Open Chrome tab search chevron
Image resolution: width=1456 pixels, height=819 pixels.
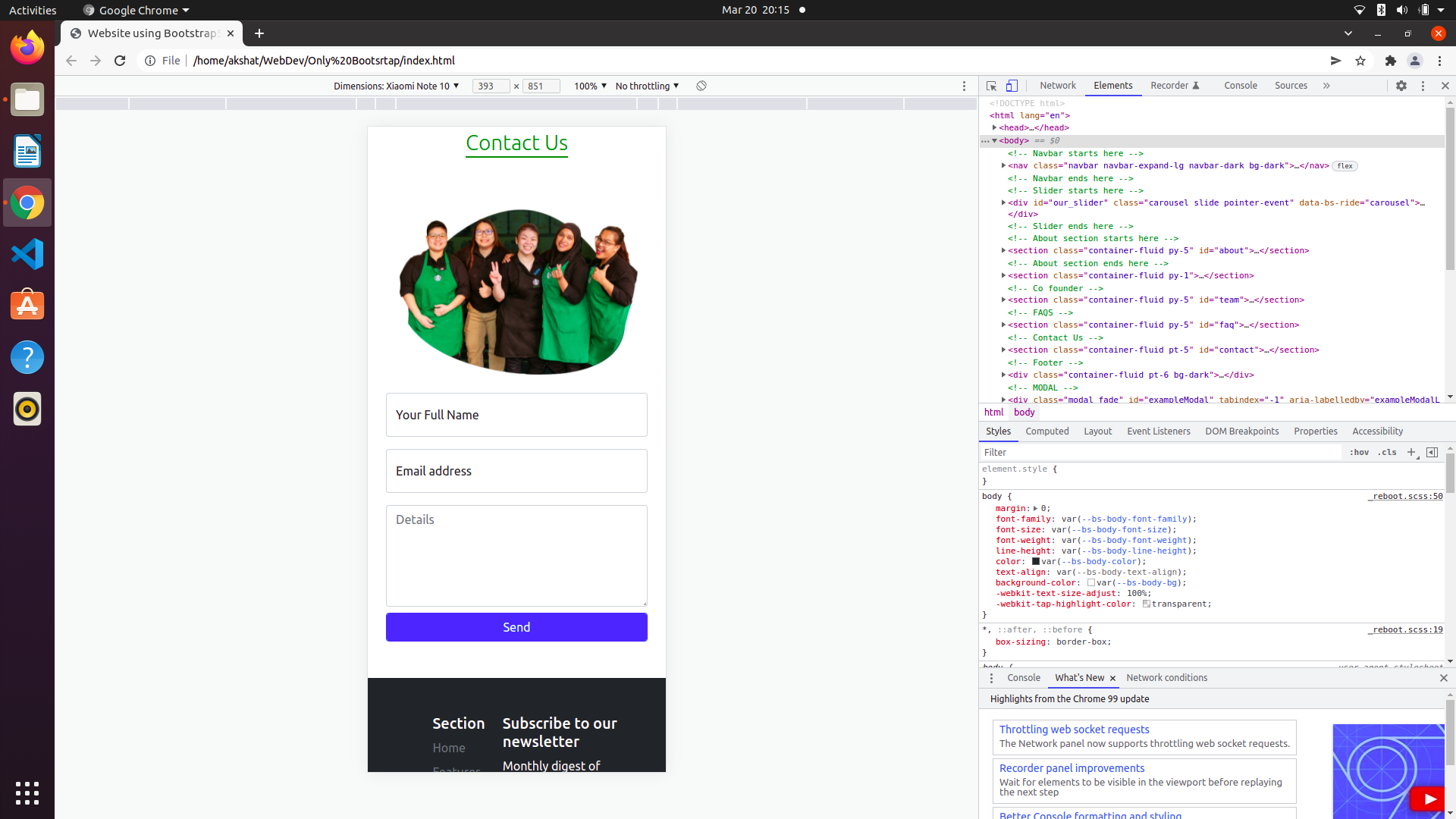tap(1348, 33)
